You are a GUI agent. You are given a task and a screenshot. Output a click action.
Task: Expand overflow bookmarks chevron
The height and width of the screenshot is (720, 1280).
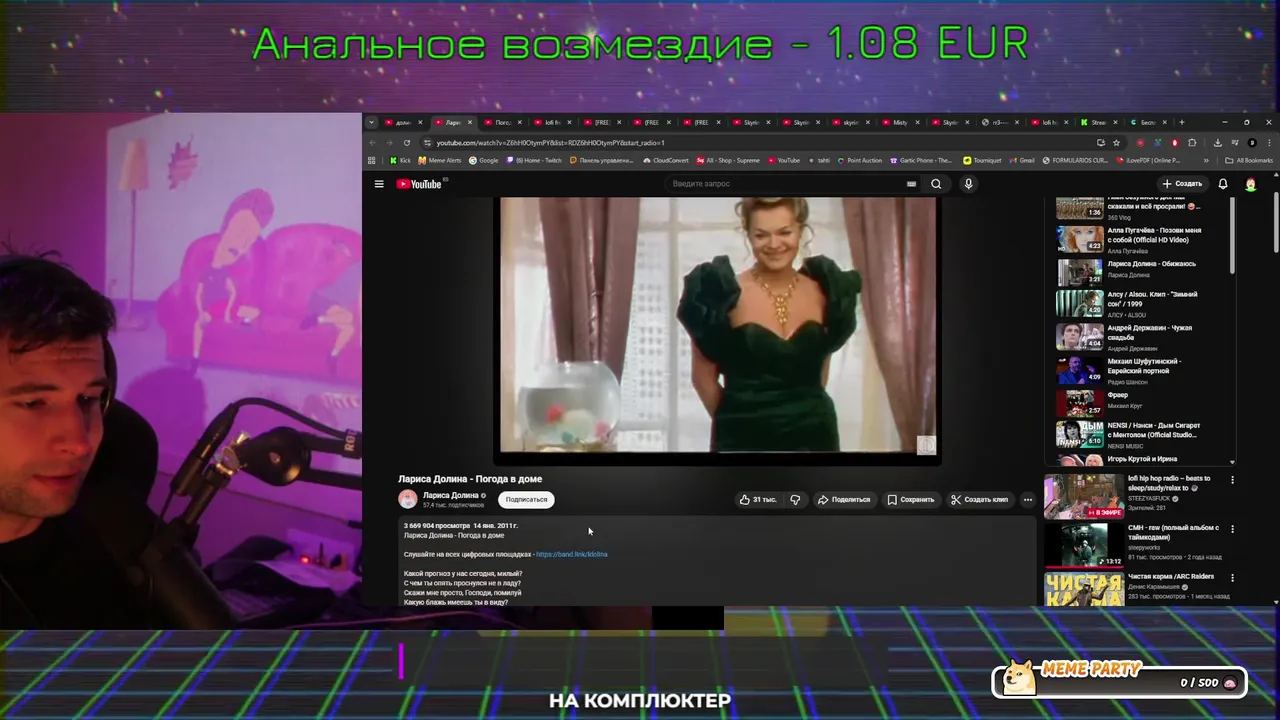(1206, 160)
